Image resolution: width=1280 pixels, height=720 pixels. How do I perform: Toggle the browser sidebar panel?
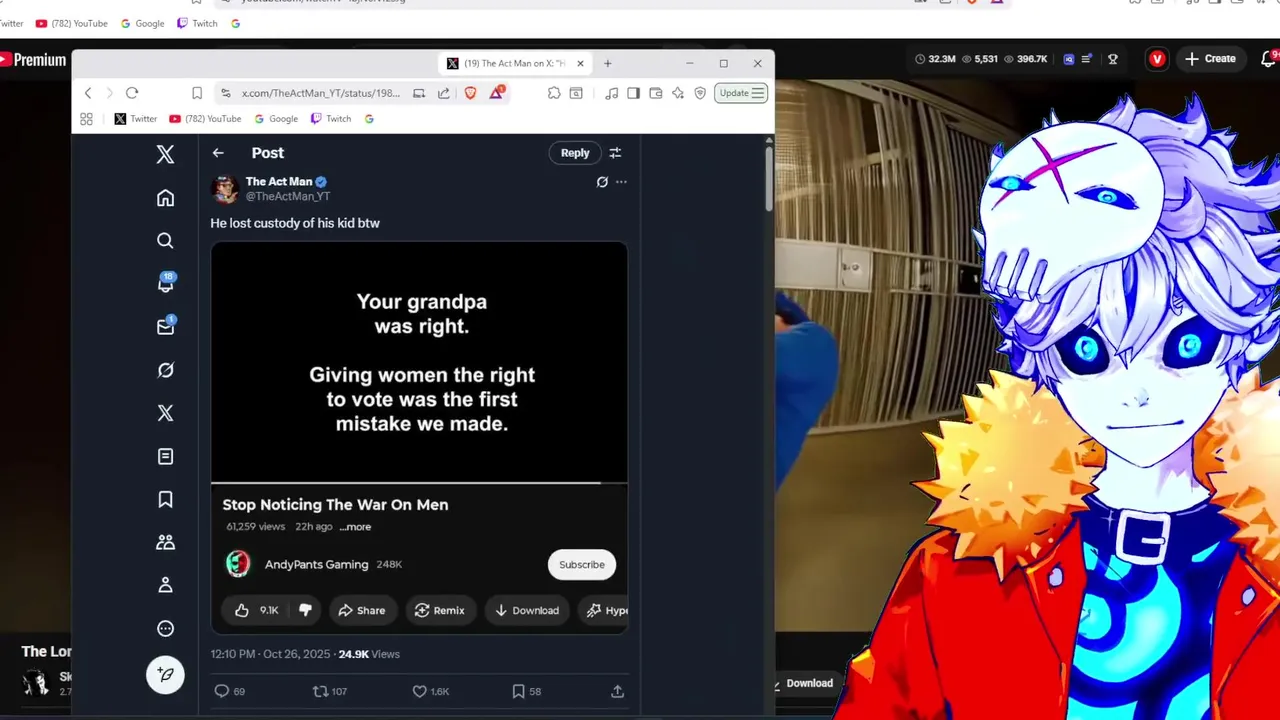(633, 93)
